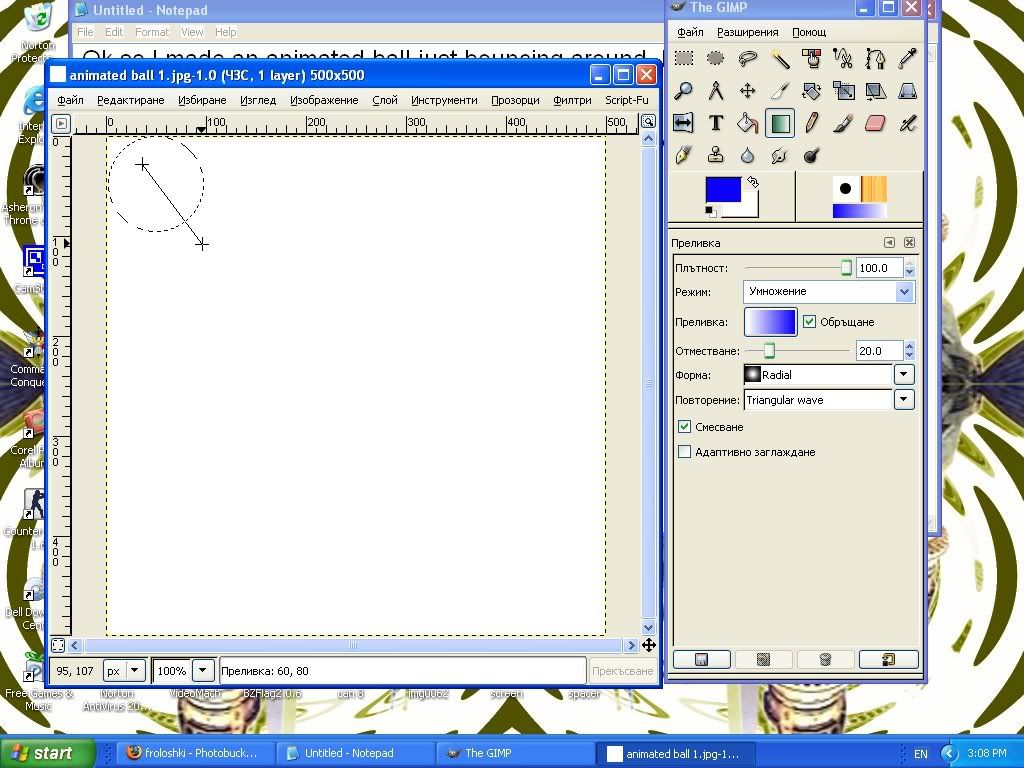This screenshot has height=768, width=1024.
Task: Select the Flip tool
Action: tap(684, 123)
